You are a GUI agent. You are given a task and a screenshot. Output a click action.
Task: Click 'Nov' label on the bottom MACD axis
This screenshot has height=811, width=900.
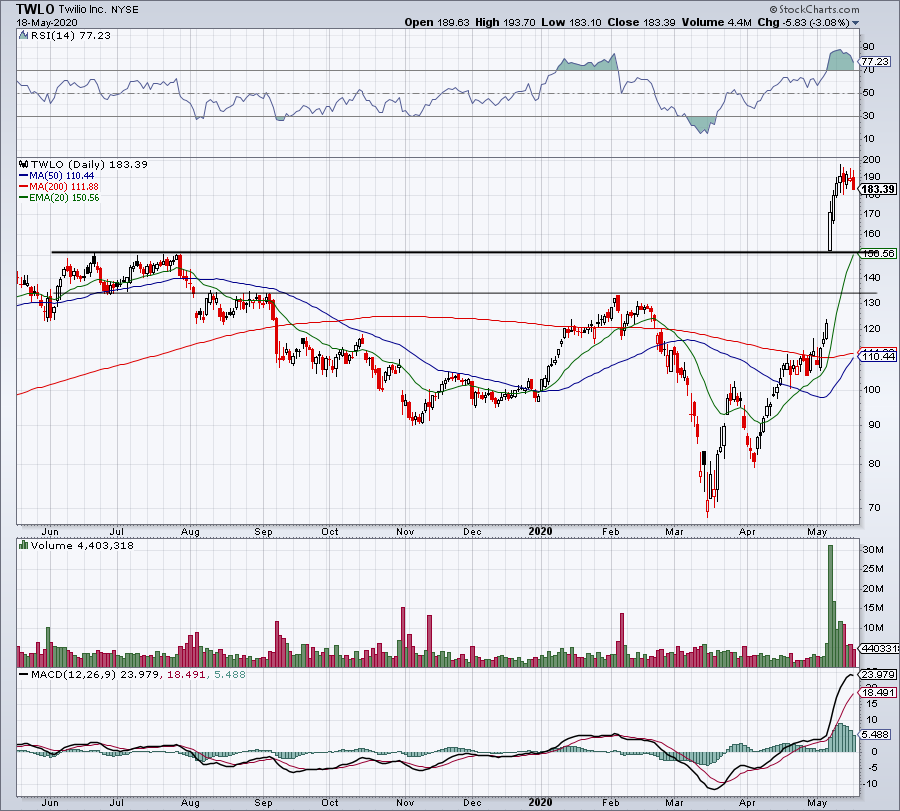click(405, 802)
